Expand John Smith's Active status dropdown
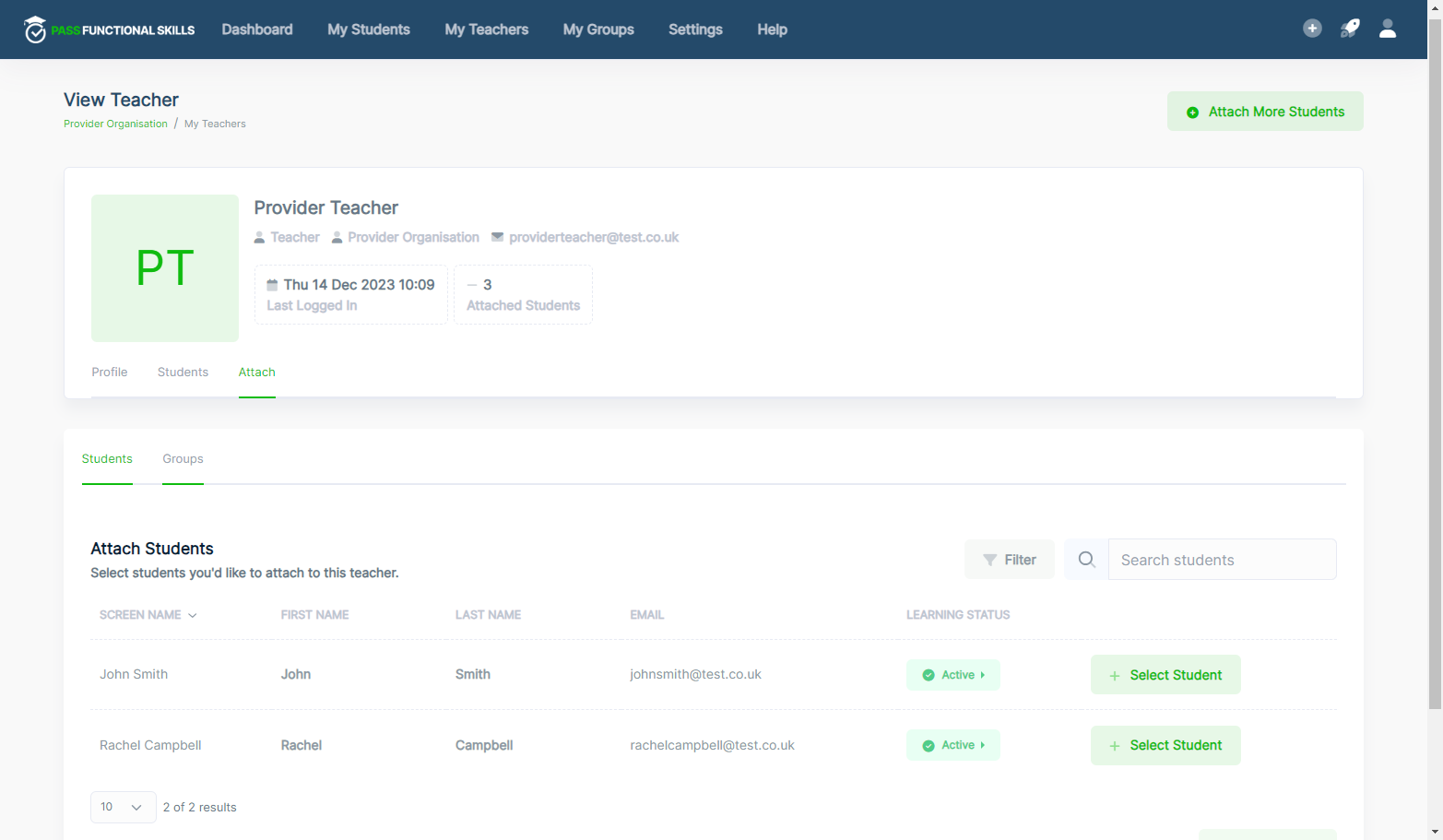Screen dimensions: 1443x840 (x=953, y=675)
